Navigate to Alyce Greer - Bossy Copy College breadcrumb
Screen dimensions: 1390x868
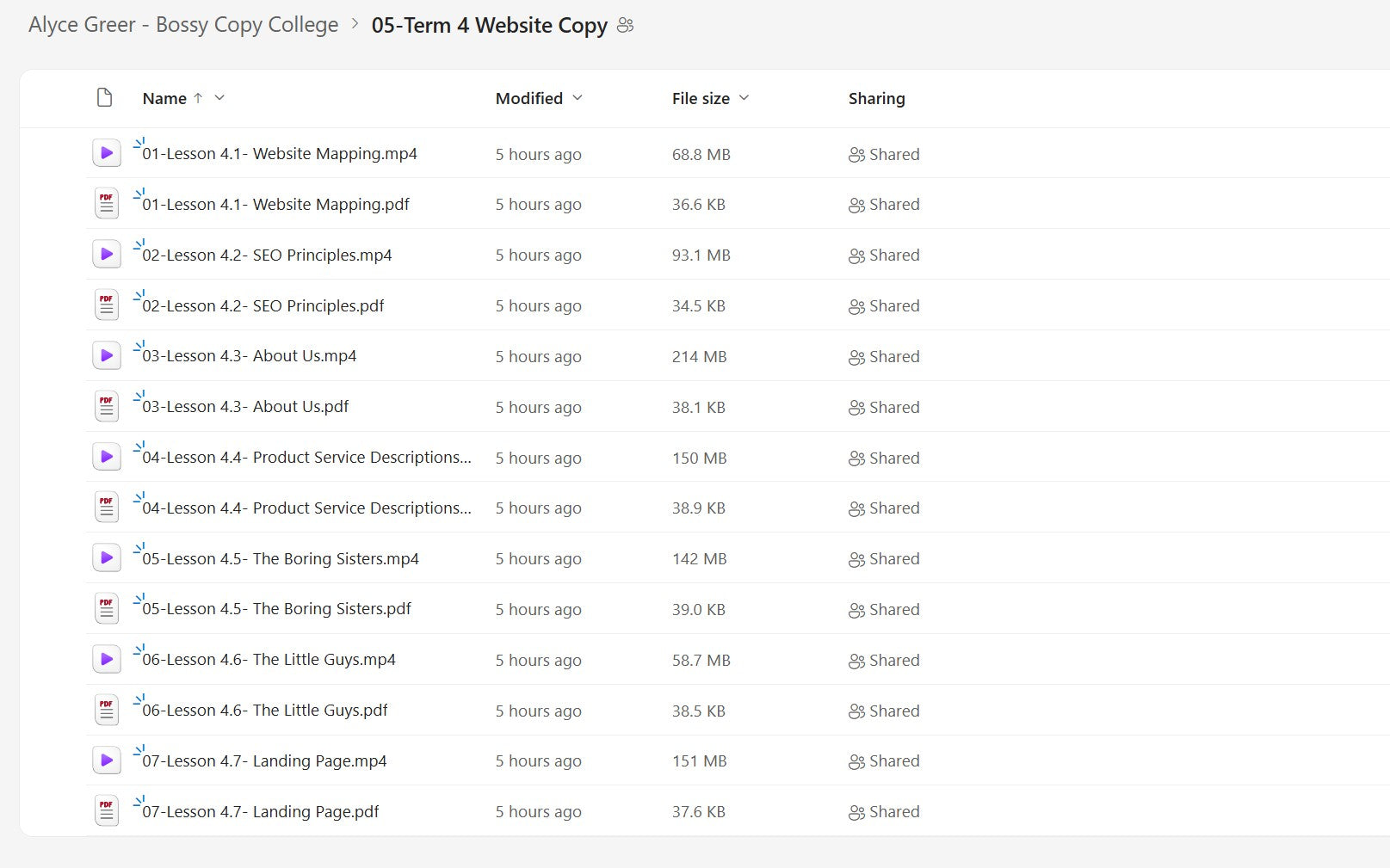[x=183, y=25]
